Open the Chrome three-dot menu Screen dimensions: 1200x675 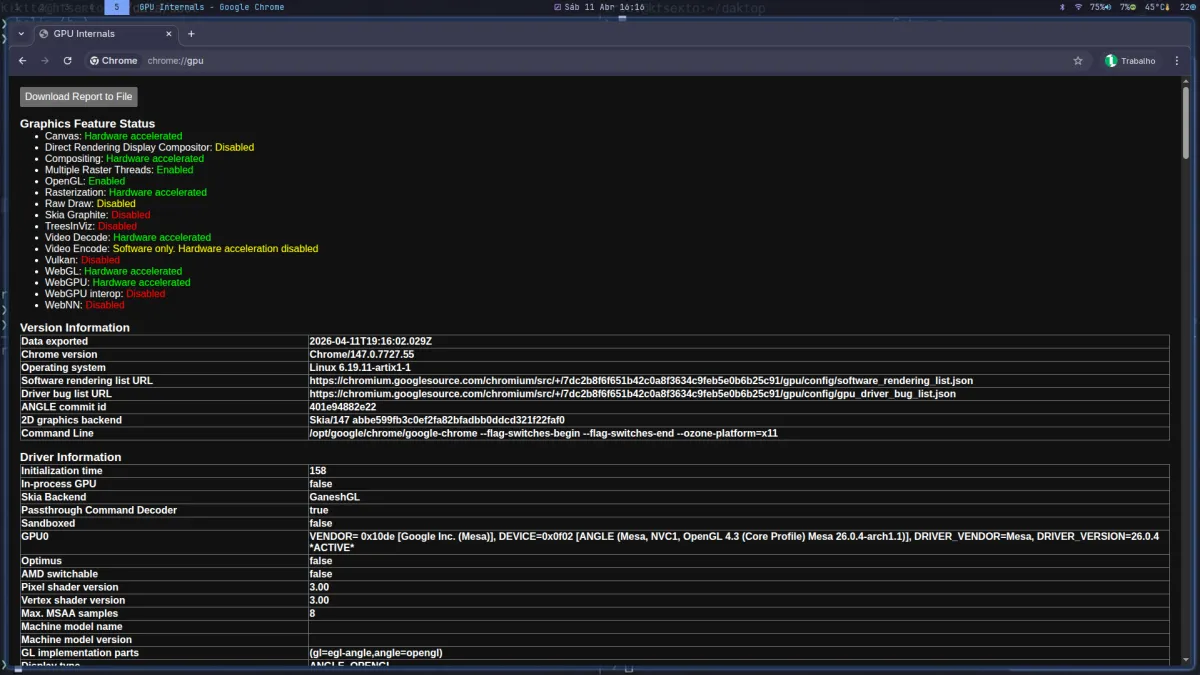click(1178, 61)
